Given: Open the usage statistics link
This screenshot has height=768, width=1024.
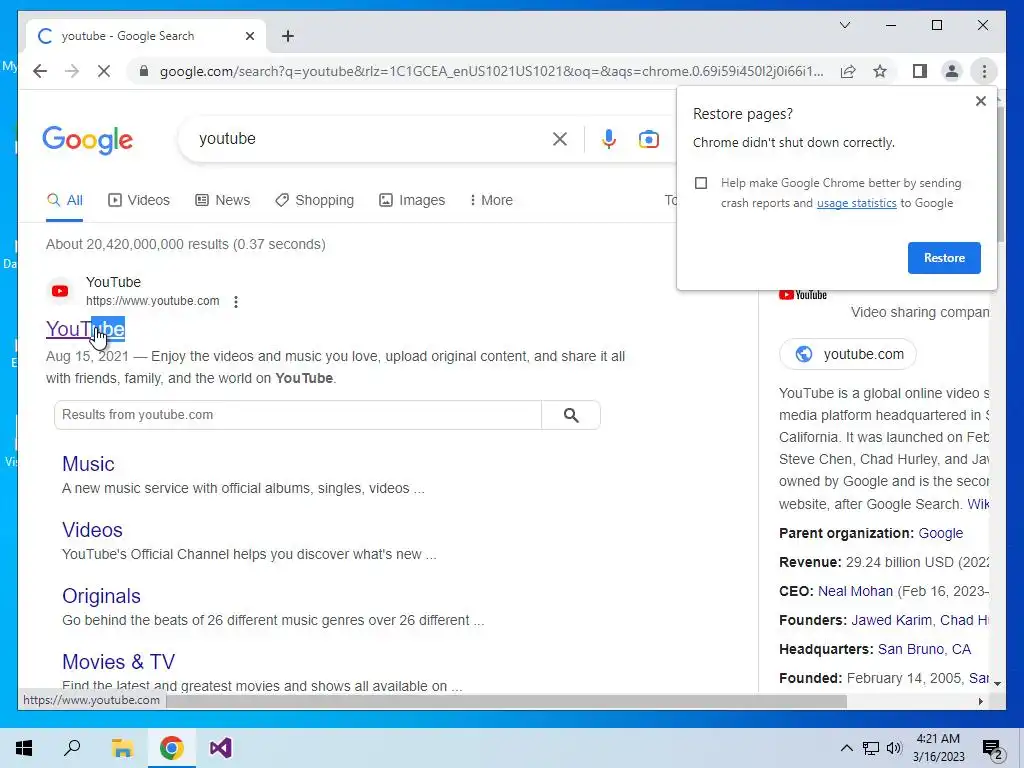Looking at the screenshot, I should point(856,203).
